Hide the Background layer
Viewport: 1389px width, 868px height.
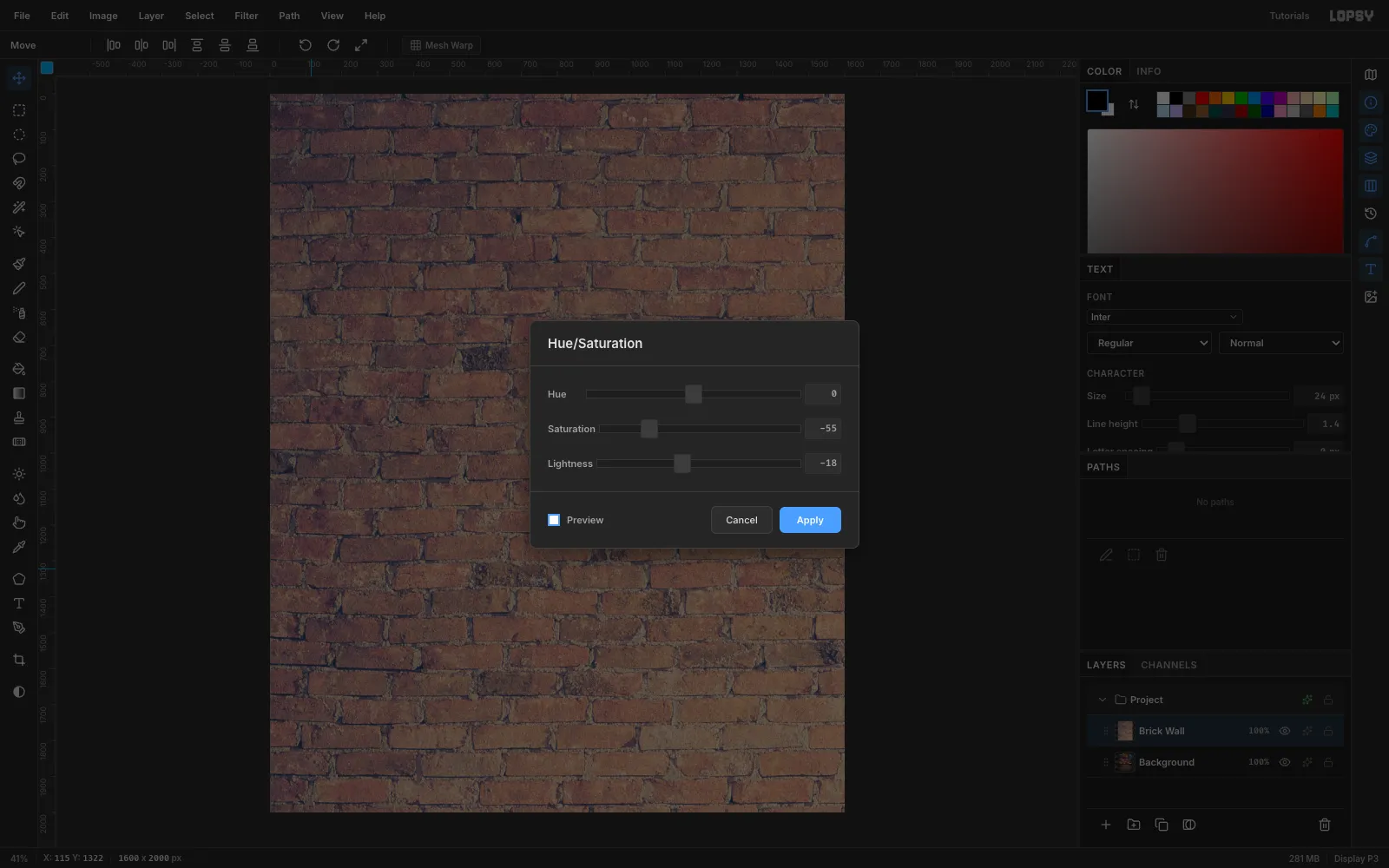click(1285, 762)
